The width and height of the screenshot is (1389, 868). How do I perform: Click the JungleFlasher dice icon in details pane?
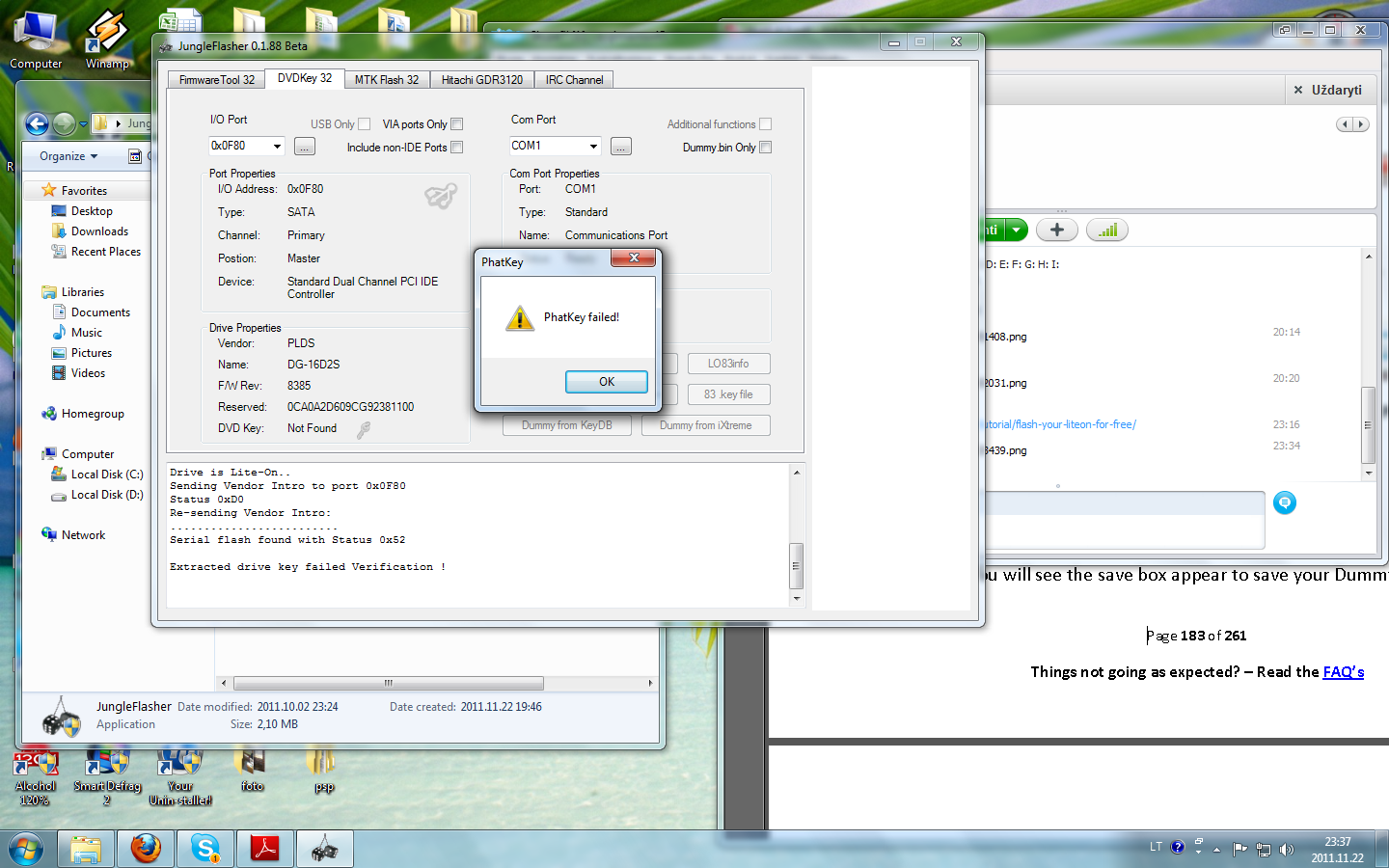(62, 717)
